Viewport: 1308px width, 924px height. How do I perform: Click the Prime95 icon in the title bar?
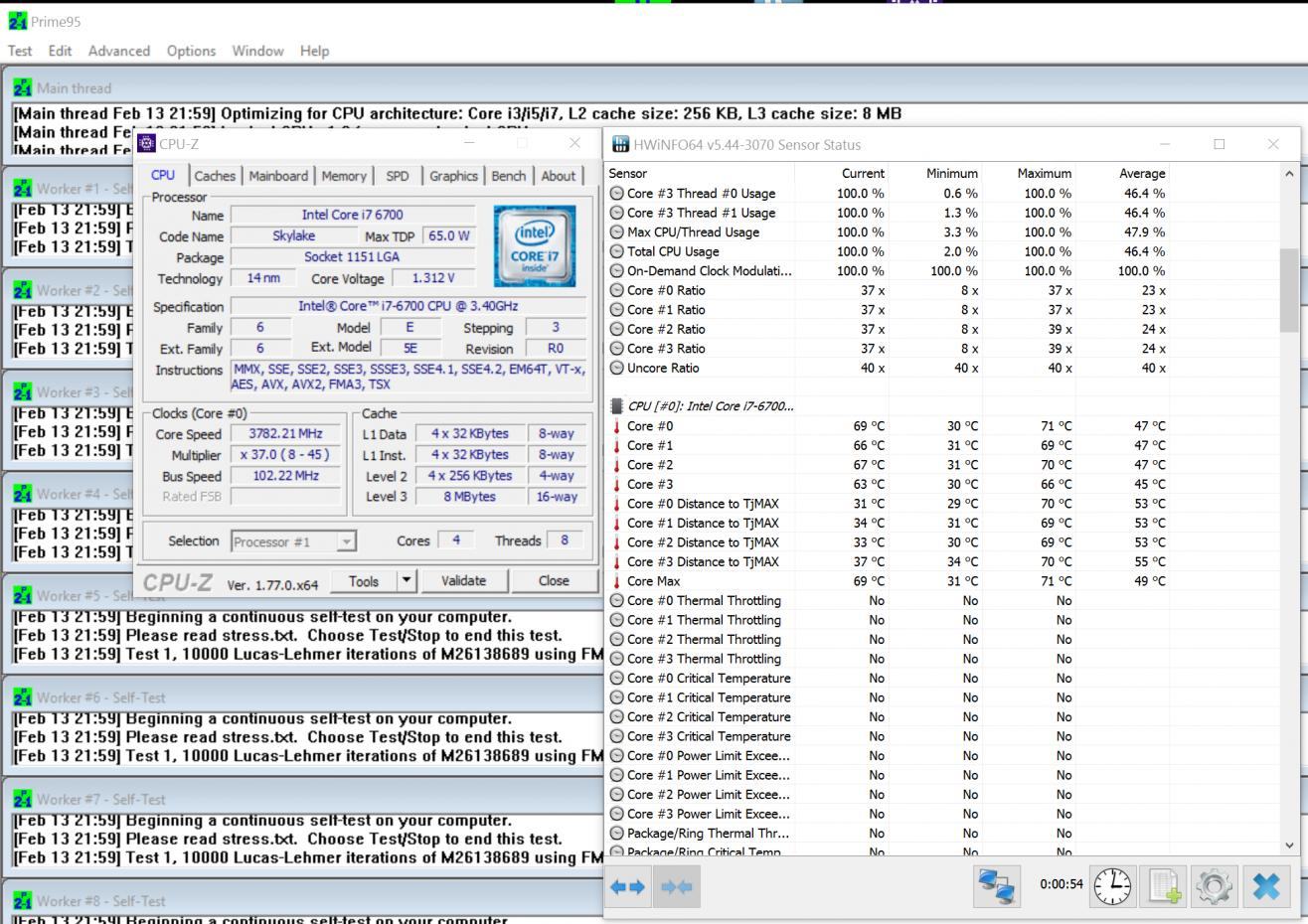tap(17, 22)
